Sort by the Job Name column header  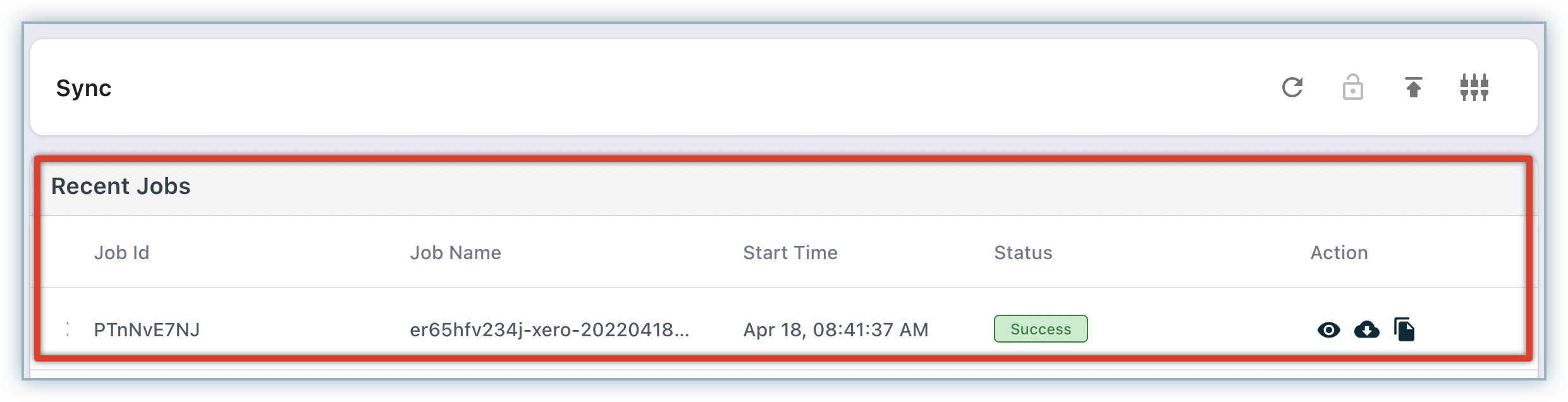(x=455, y=253)
